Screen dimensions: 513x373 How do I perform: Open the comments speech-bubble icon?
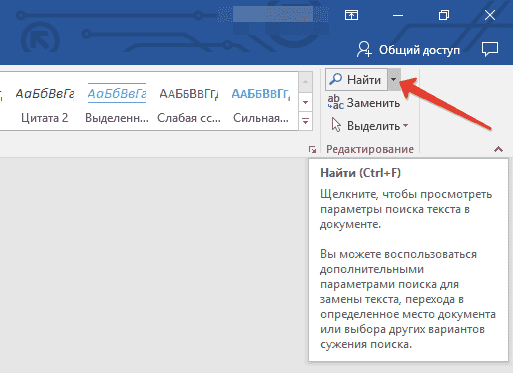(490, 49)
